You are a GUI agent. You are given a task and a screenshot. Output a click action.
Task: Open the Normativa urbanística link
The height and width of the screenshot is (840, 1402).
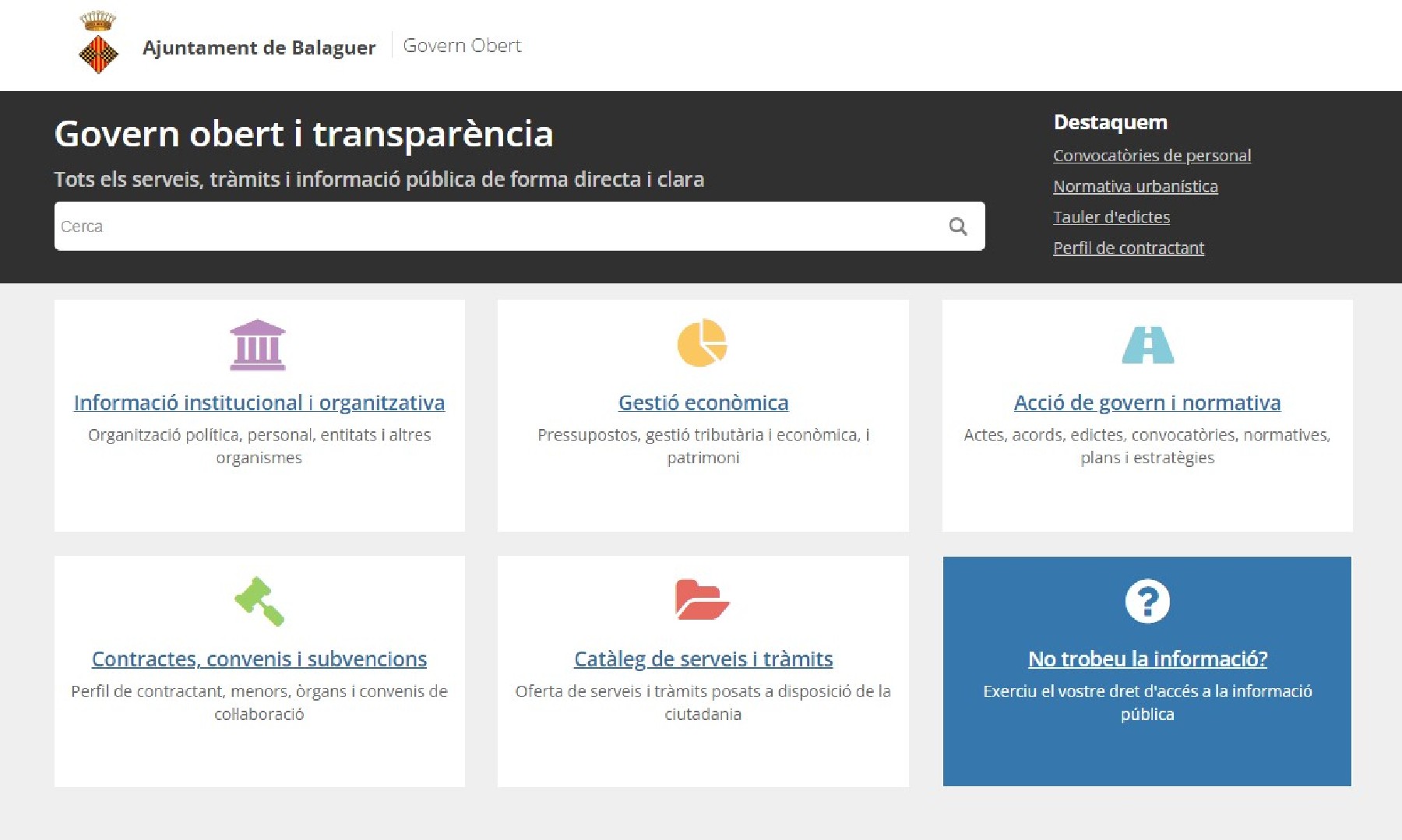tap(1135, 187)
